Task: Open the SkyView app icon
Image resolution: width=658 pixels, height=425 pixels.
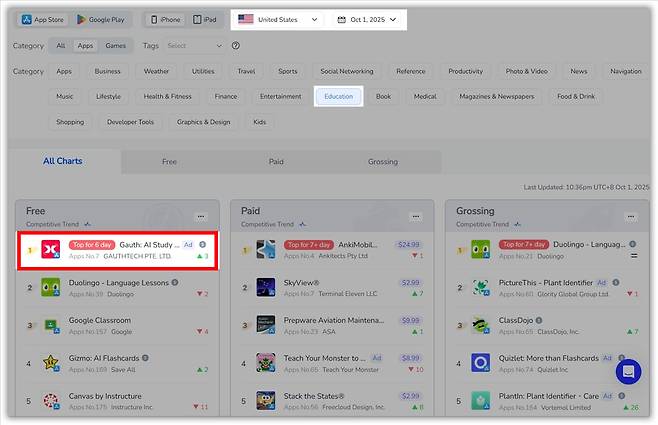Action: [x=266, y=287]
